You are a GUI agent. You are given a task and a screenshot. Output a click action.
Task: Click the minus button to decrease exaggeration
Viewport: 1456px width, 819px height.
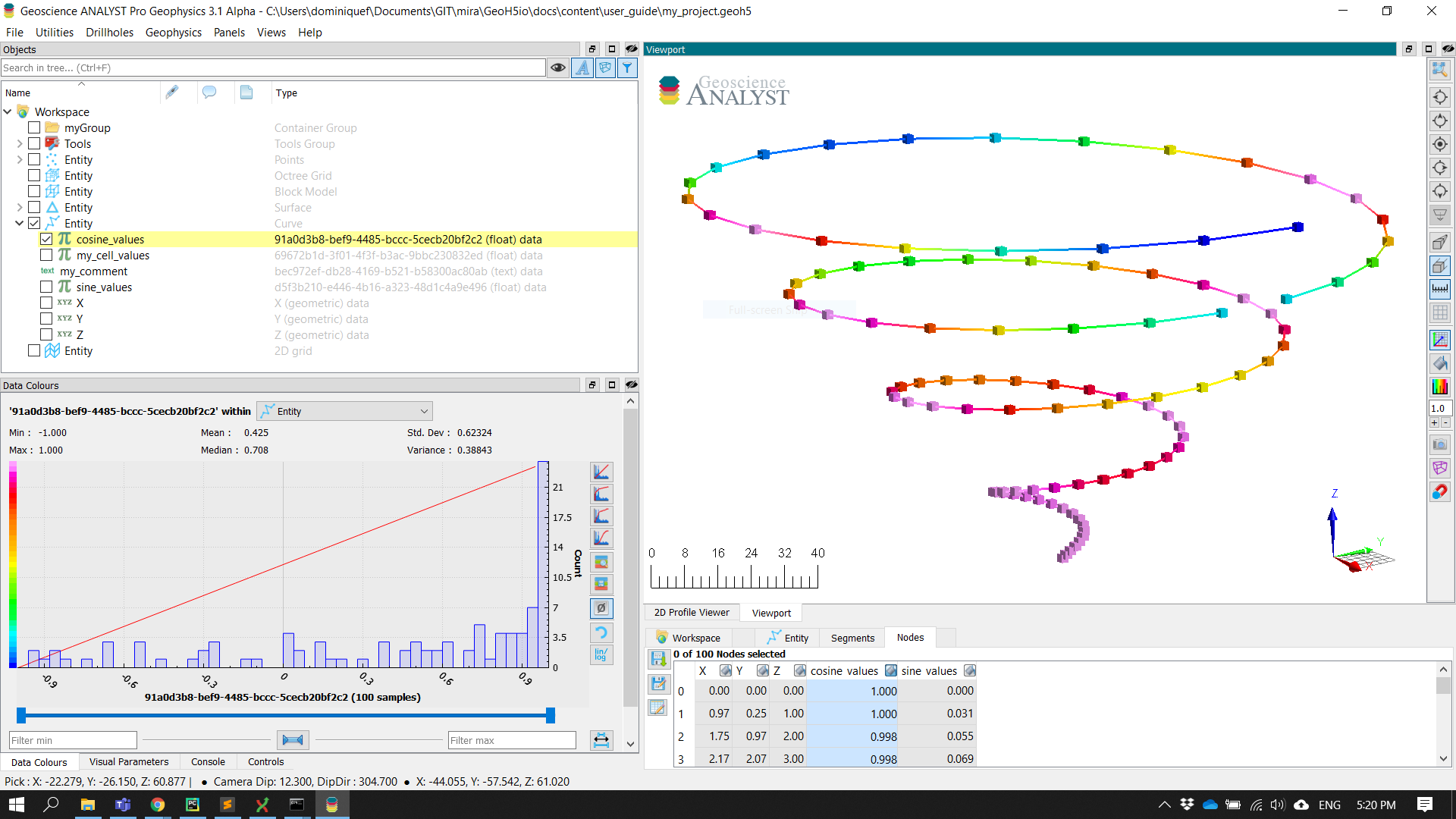point(1445,422)
